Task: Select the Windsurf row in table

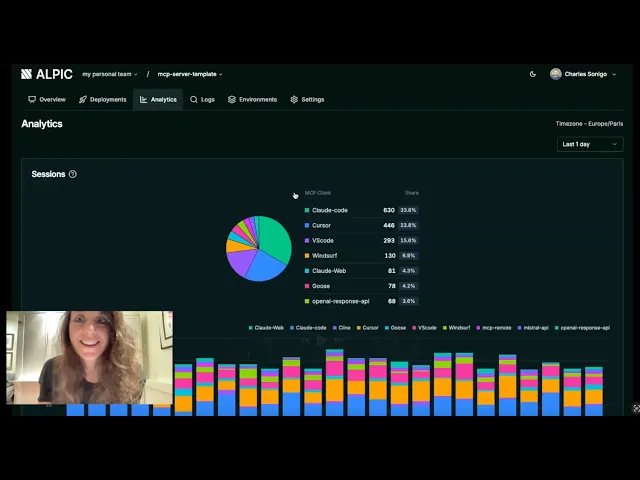Action: (x=362, y=256)
